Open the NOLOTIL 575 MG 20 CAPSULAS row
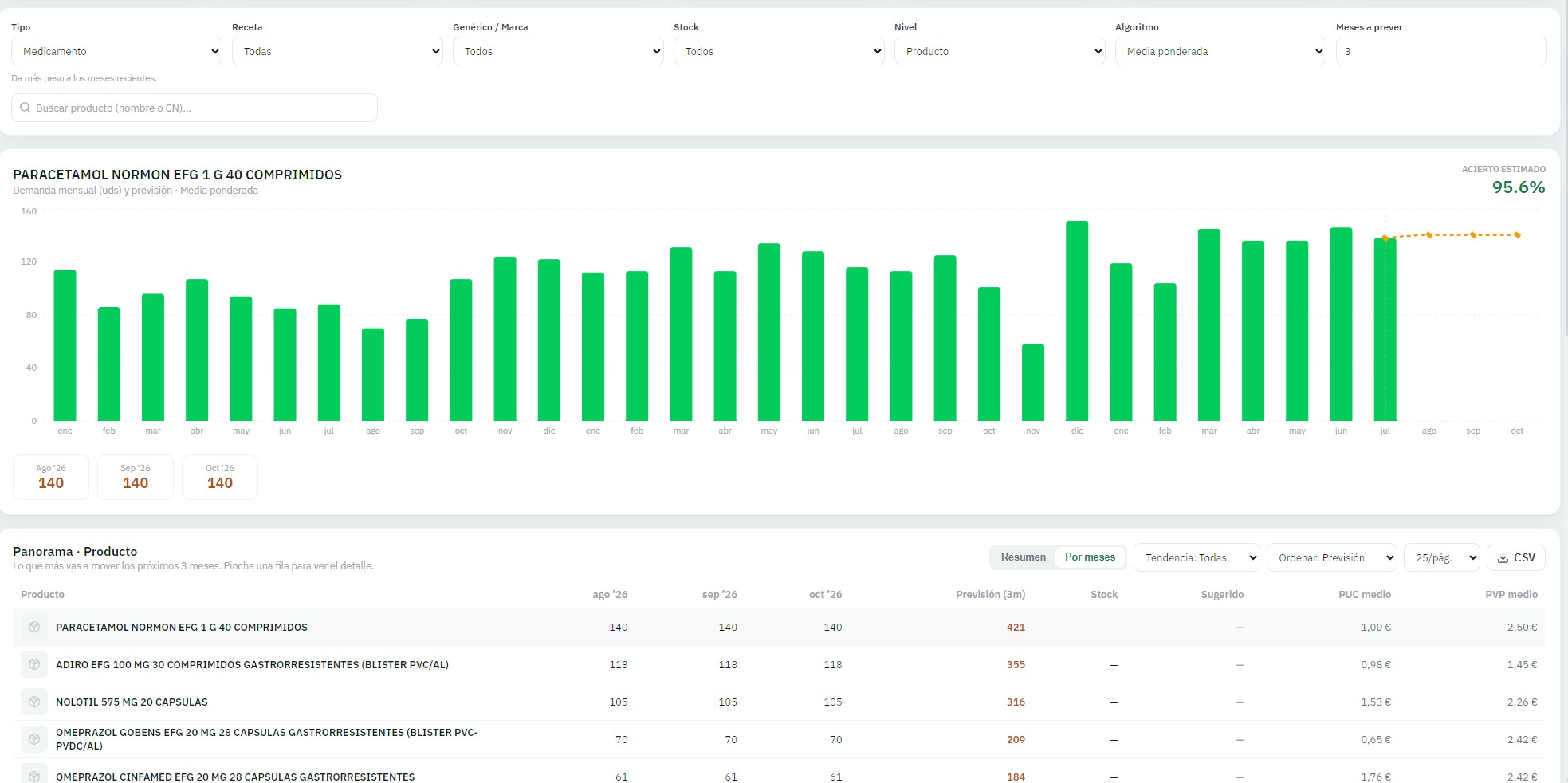 click(x=779, y=702)
